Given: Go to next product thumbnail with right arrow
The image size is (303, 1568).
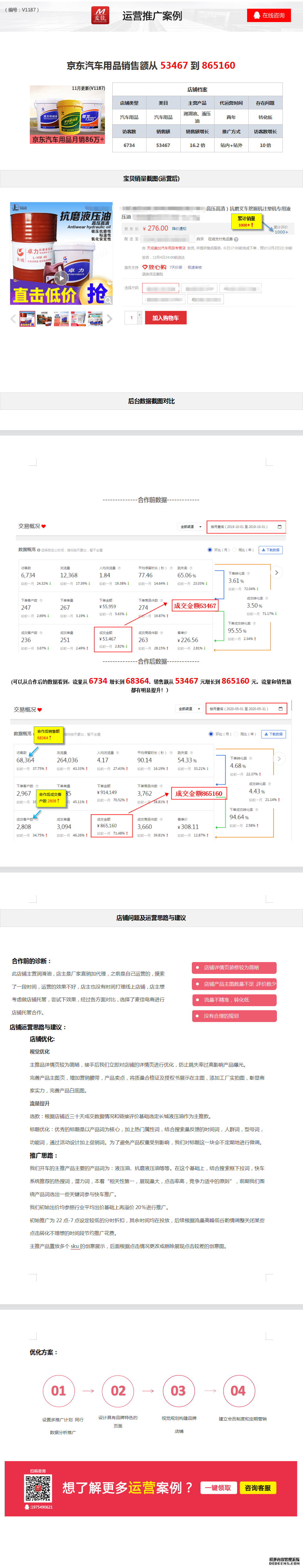Looking at the screenshot, I should (110, 318).
